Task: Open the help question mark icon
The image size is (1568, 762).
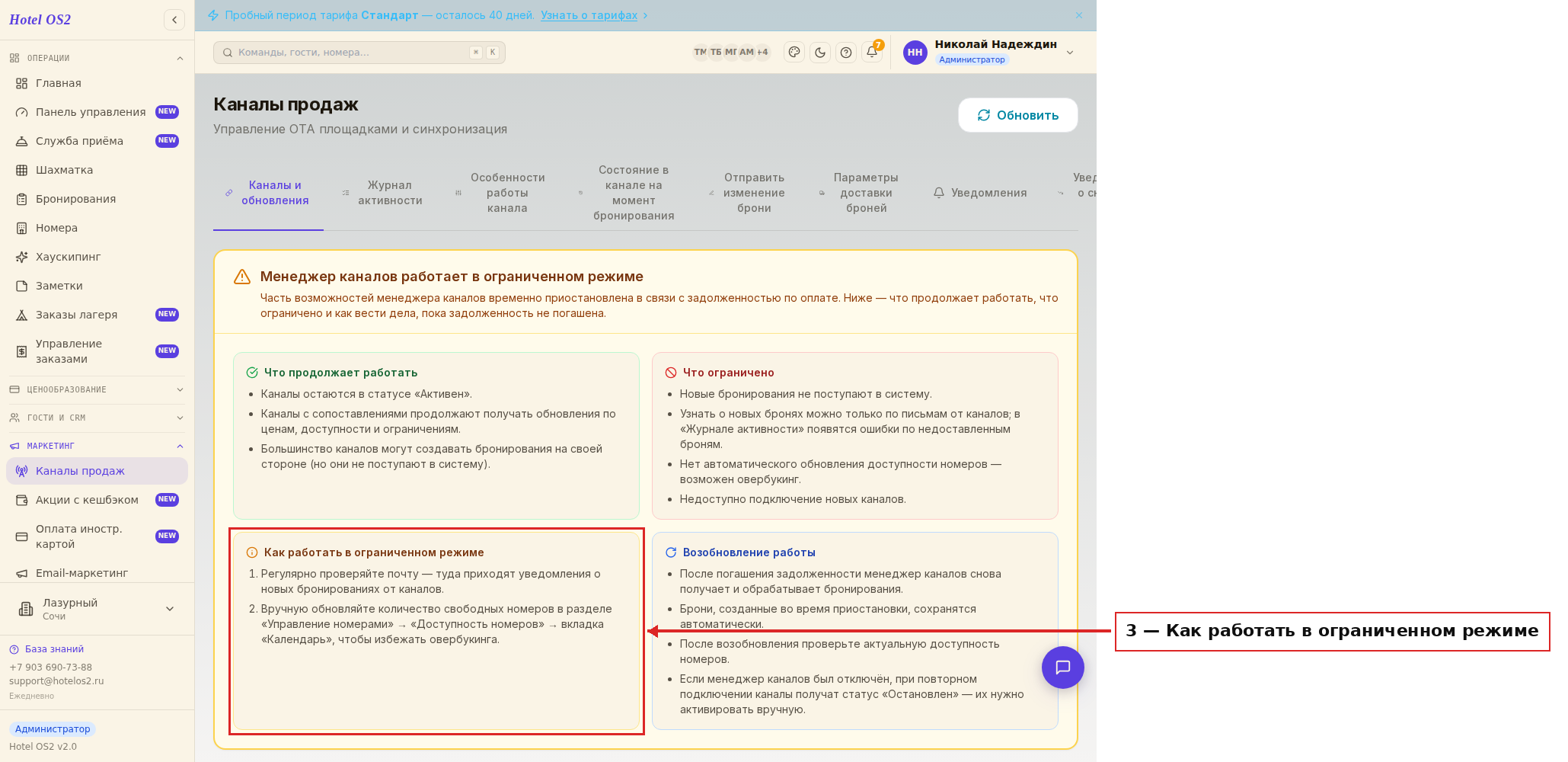Action: (x=846, y=53)
